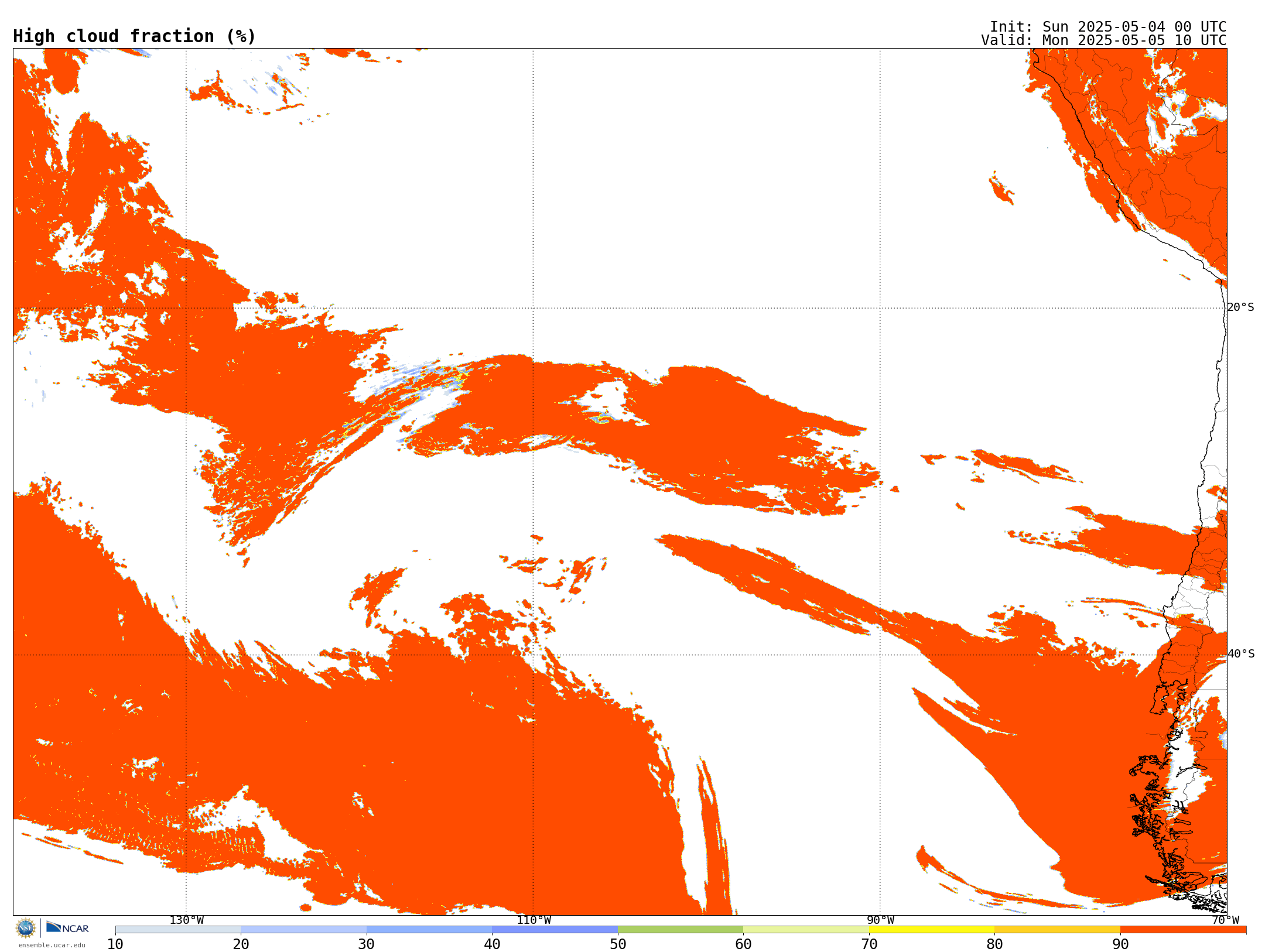Click the colorbar tick label 90
The width and height of the screenshot is (1265, 952).
point(1120,944)
